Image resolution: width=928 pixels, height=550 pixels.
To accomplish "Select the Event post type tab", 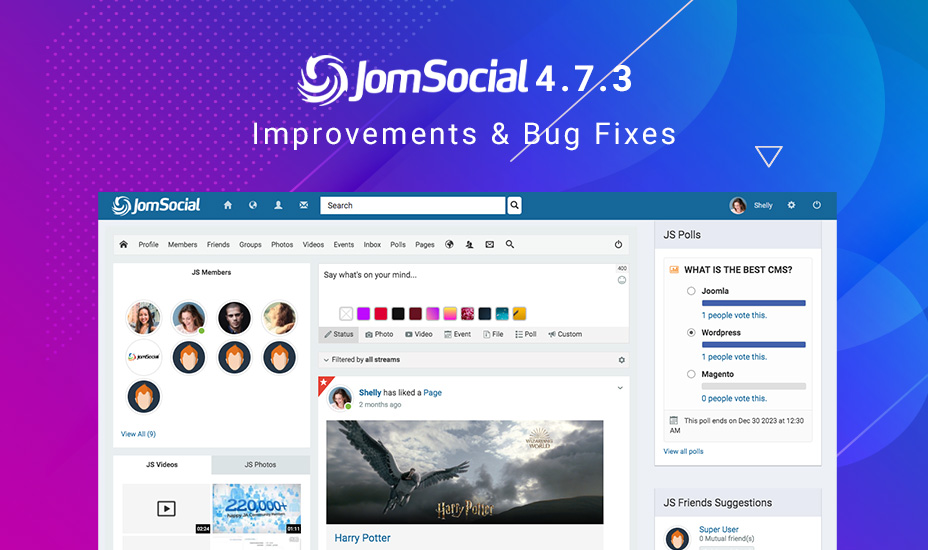I will click(457, 334).
